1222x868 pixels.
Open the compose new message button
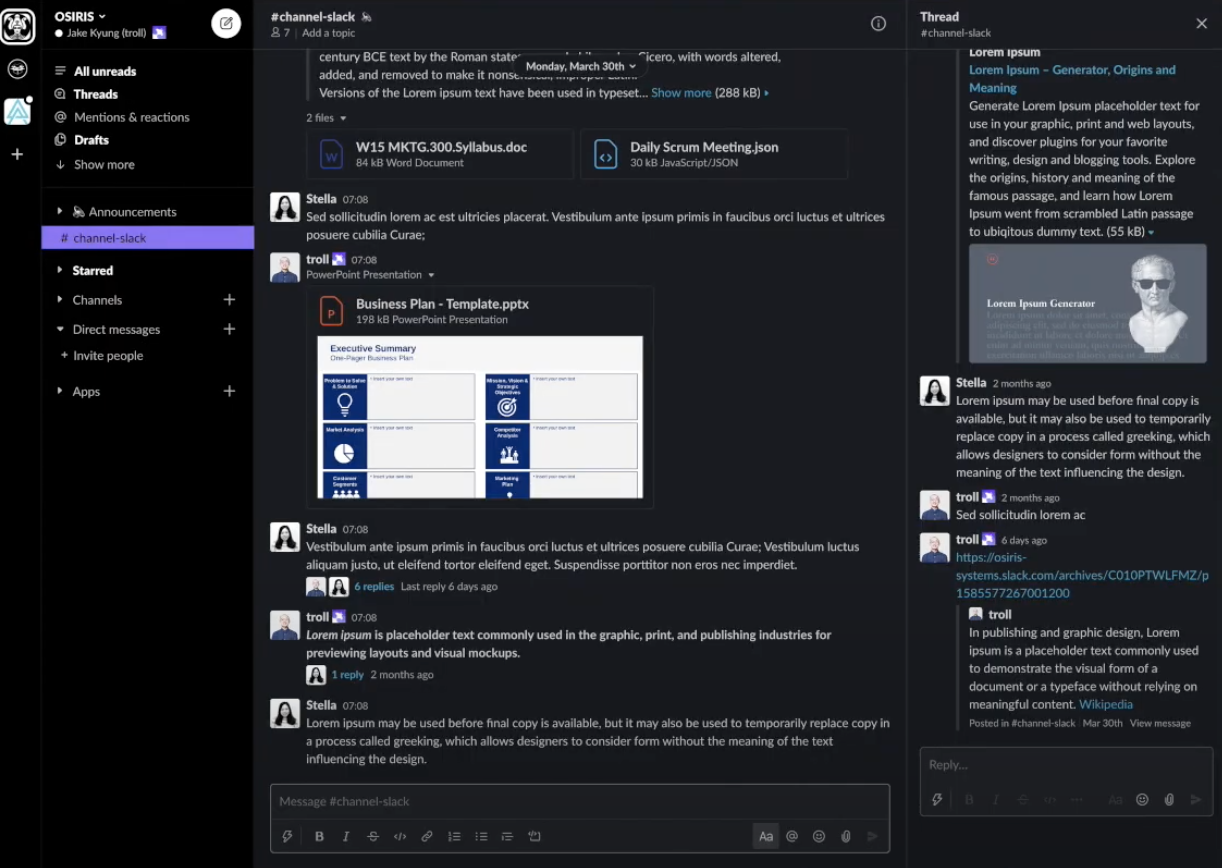point(226,23)
